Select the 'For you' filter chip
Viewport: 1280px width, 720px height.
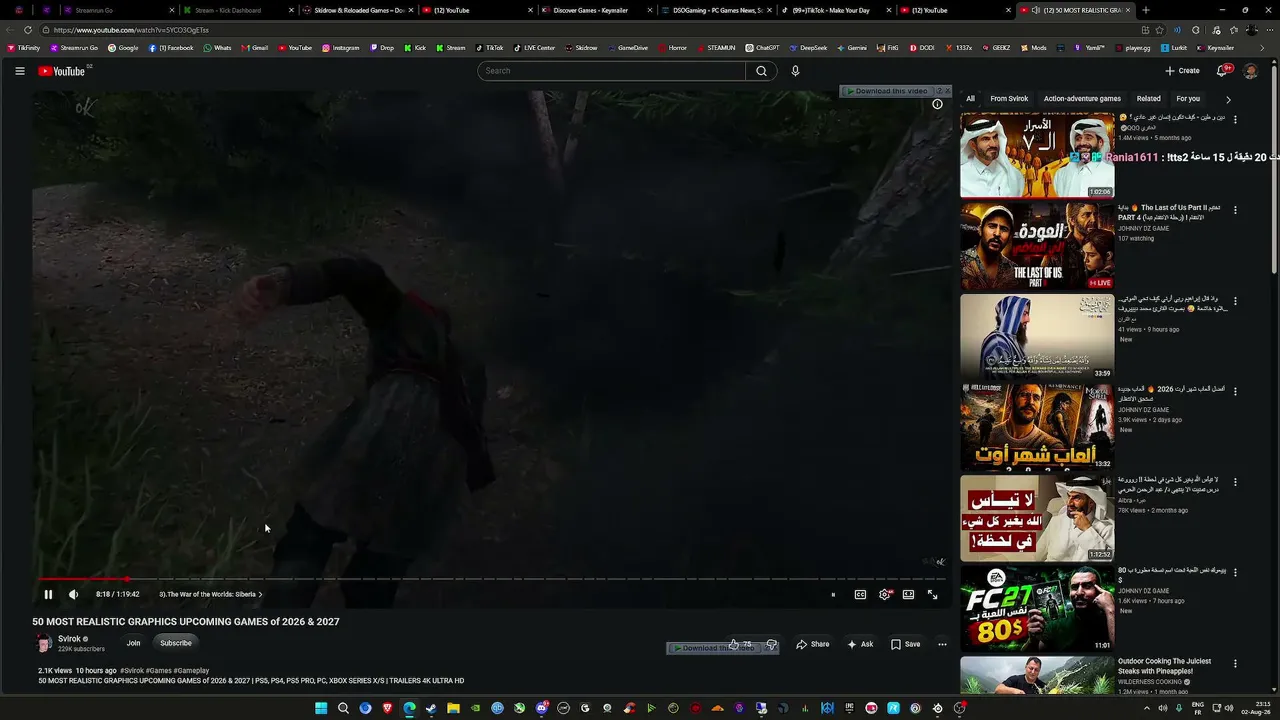[x=1188, y=99]
